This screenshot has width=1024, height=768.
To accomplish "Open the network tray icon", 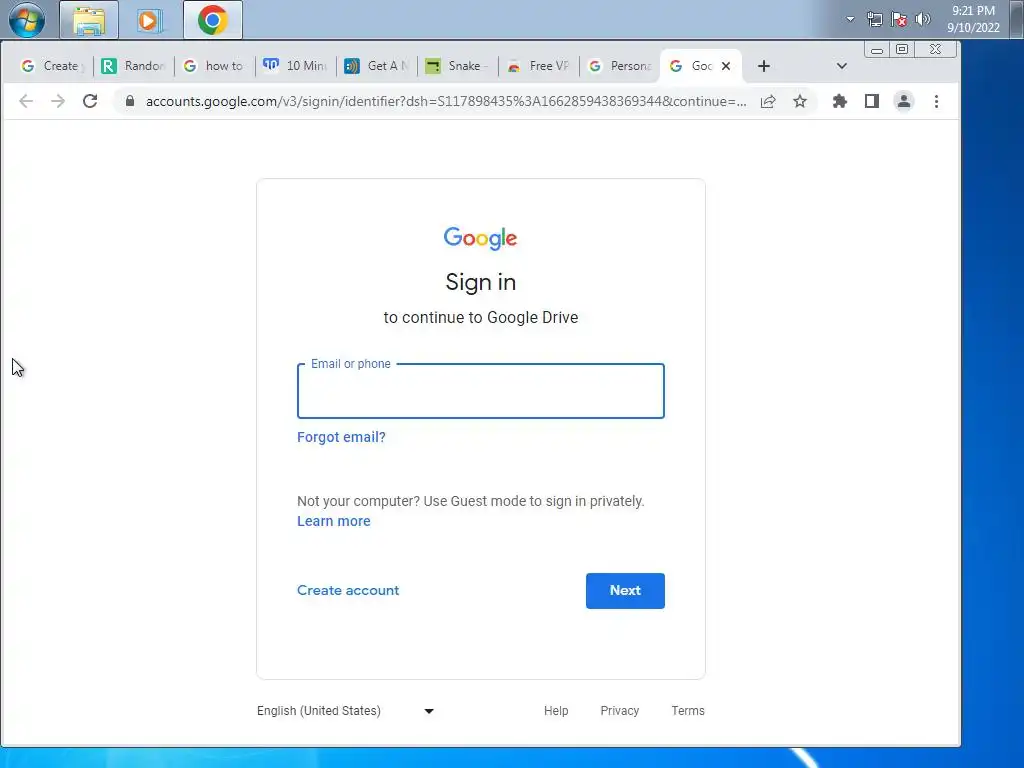I will [874, 19].
